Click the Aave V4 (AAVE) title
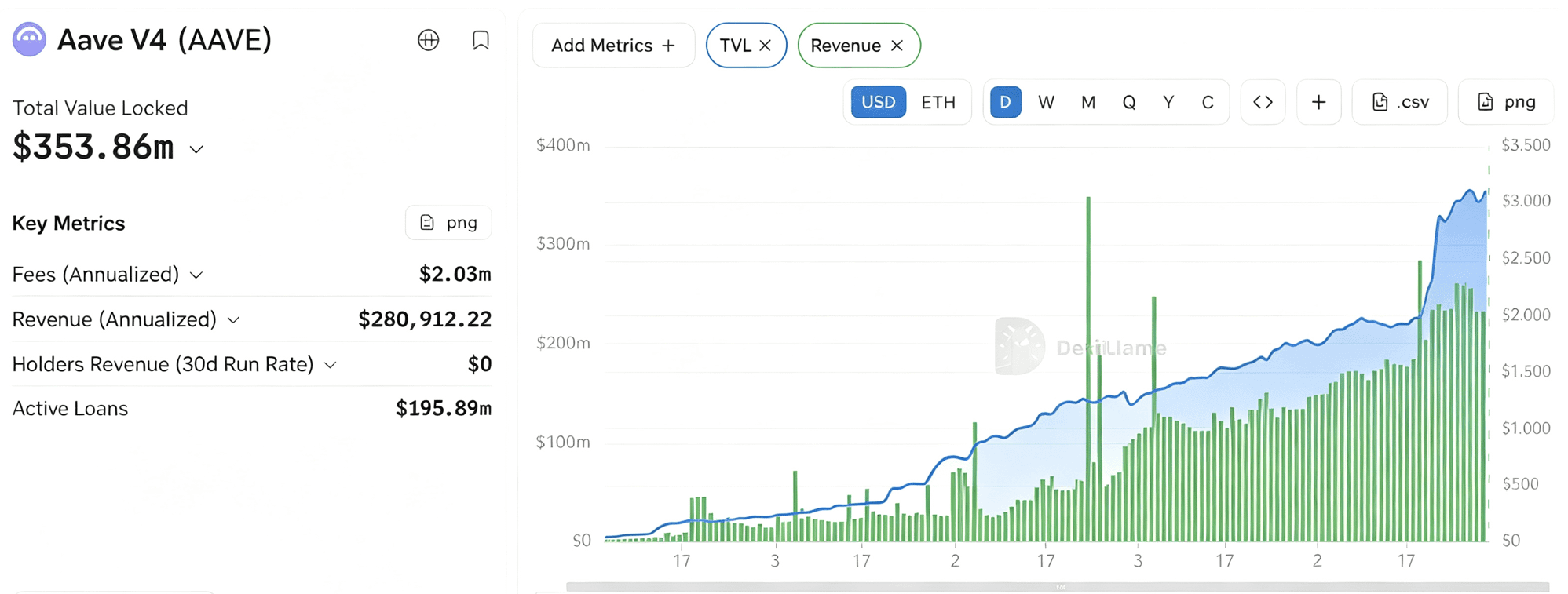This screenshot has width=1568, height=594. (x=165, y=40)
